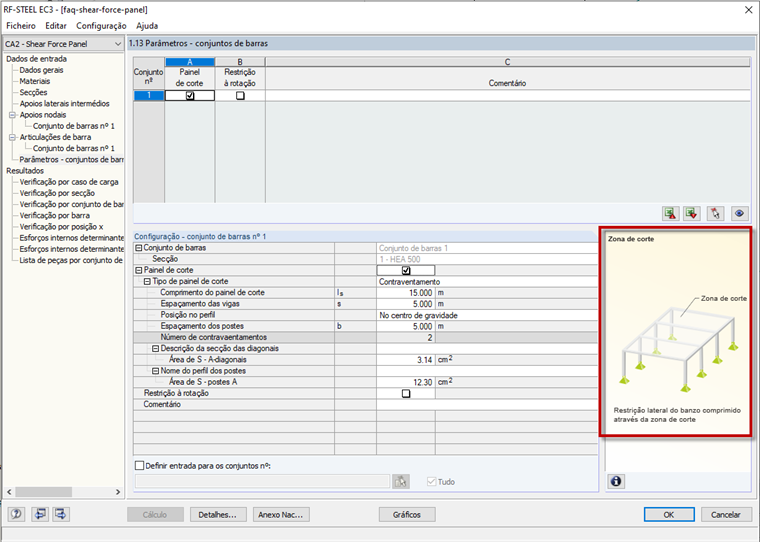Collapse Tipo de painel de corte group
This screenshot has height=542, width=760.
pyautogui.click(x=147, y=281)
